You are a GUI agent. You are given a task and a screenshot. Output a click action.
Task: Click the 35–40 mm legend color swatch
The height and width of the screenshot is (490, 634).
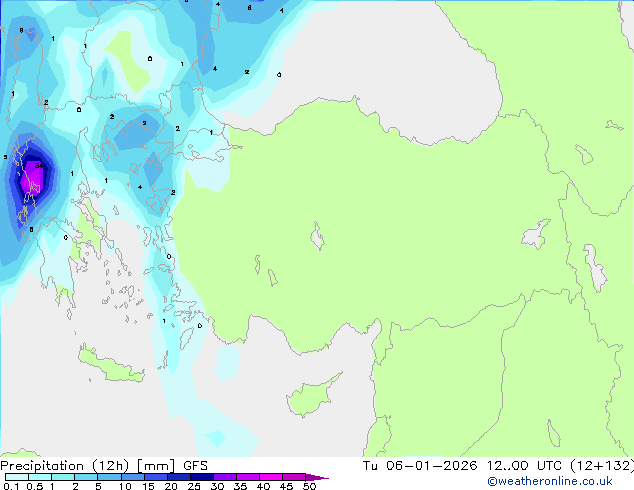248,477
